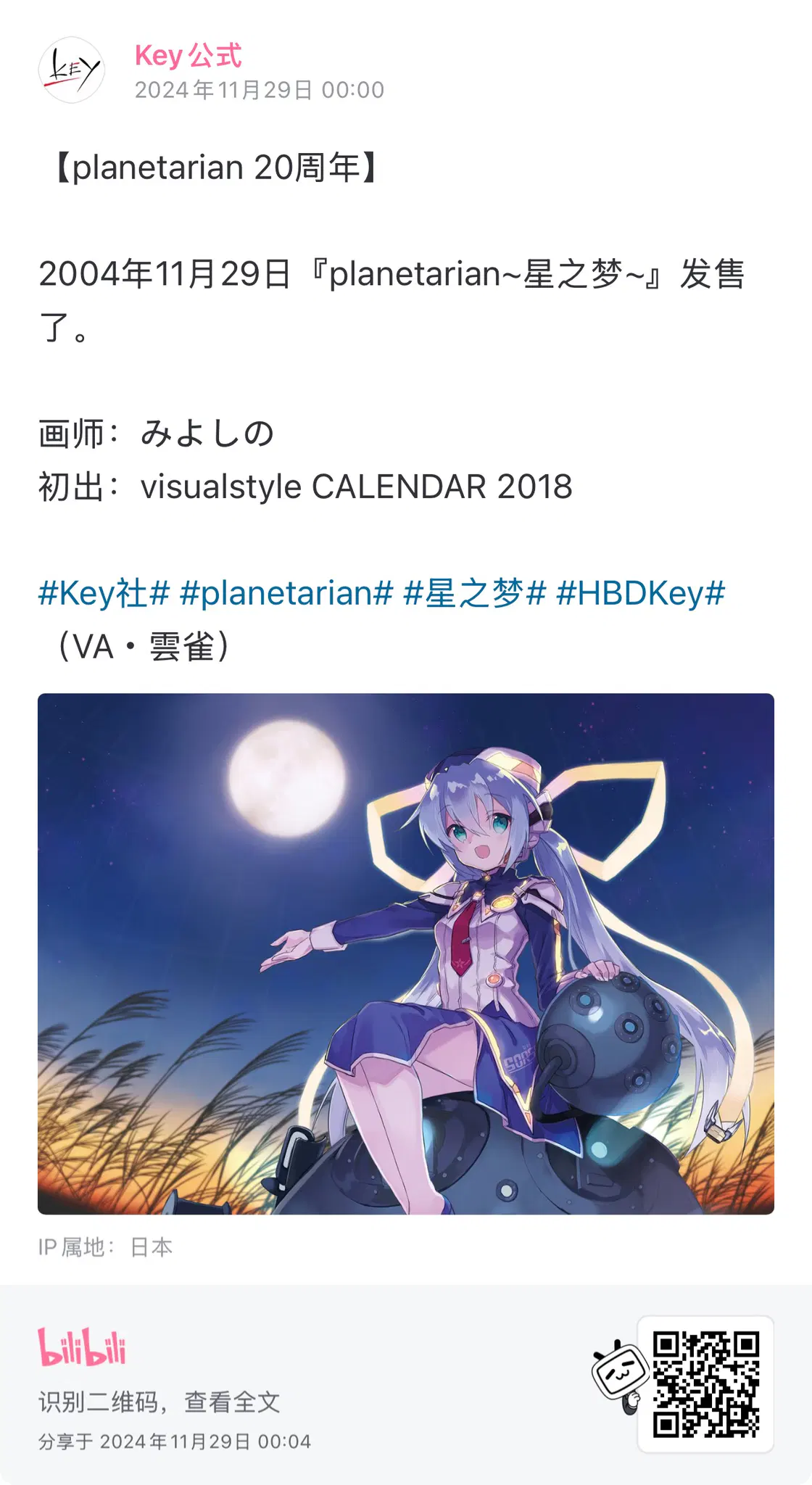Click the artist name みよしの
Screen dimensions: 812x1485
pos(207,433)
